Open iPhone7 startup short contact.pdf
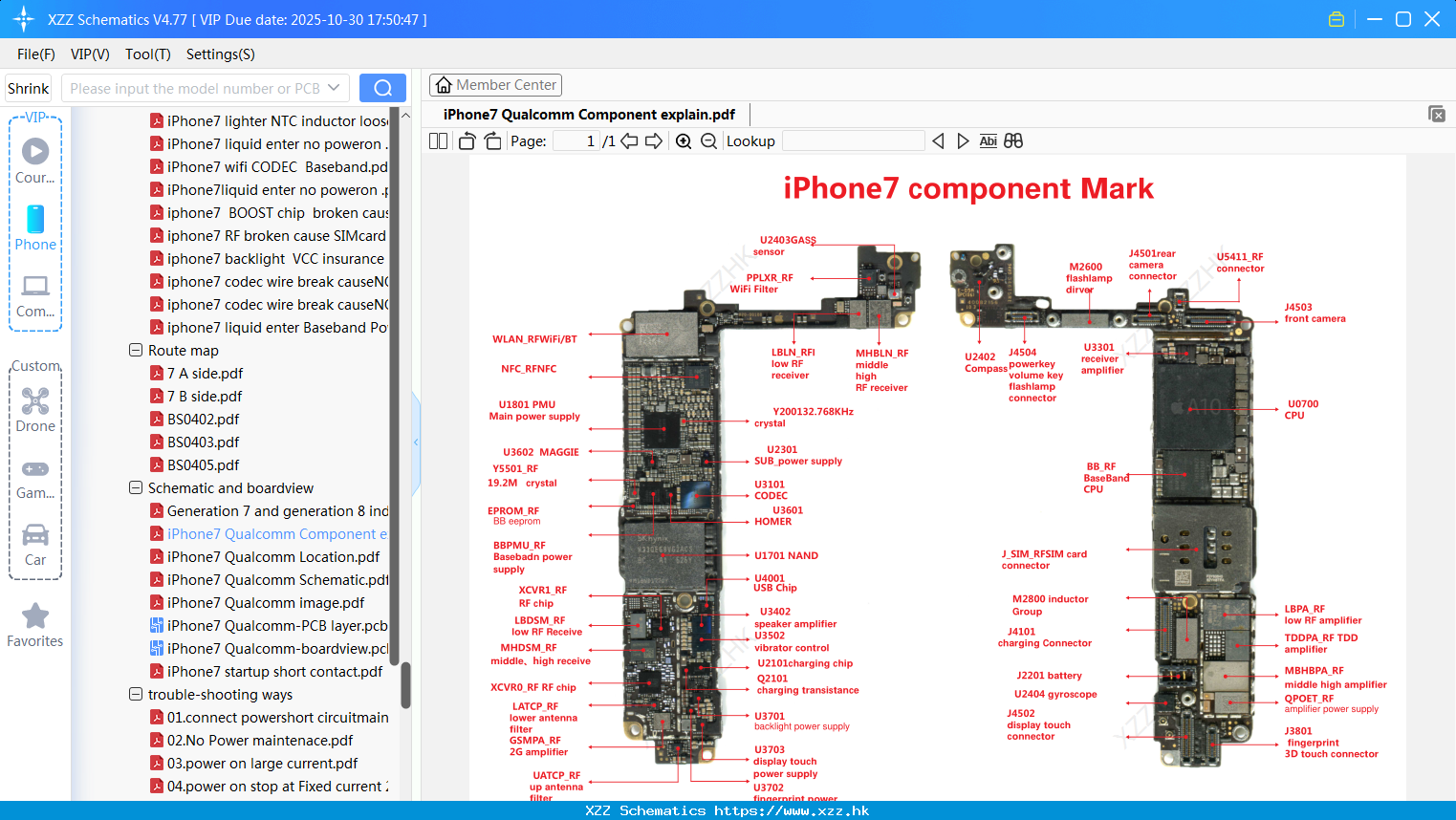 (x=266, y=671)
